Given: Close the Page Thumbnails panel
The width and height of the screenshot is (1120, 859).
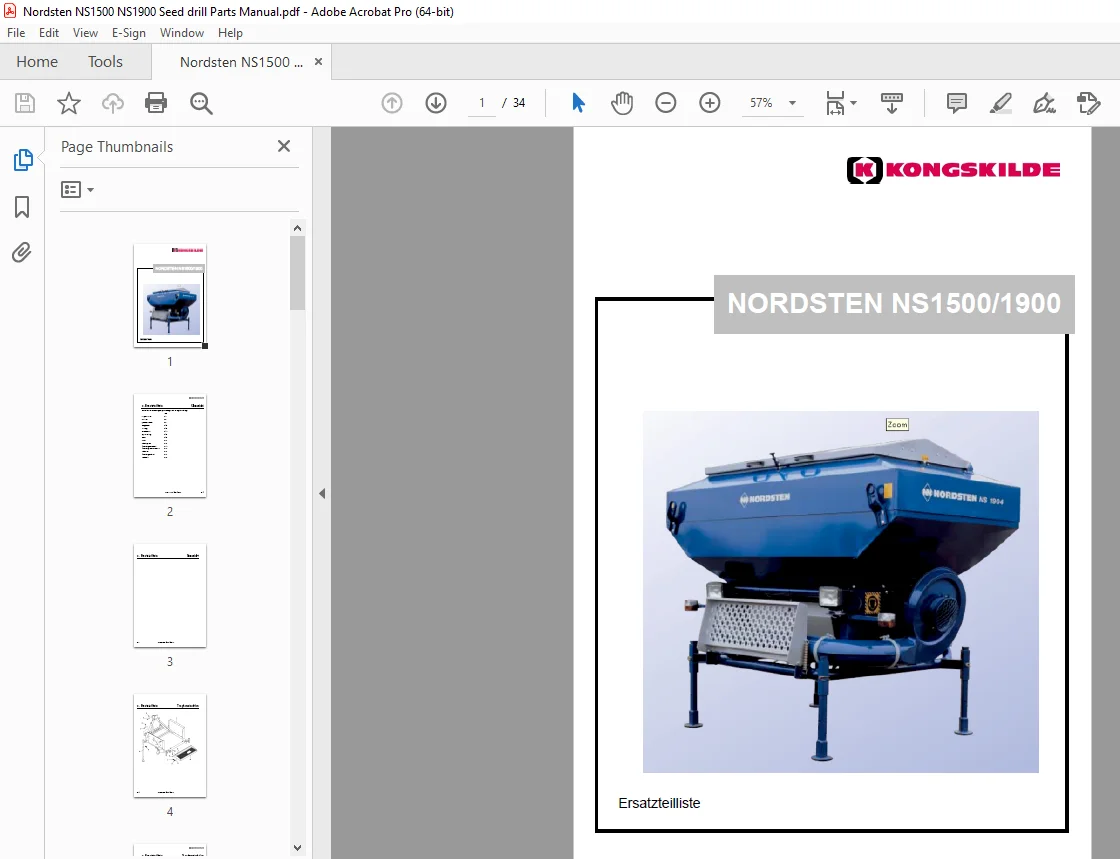Looking at the screenshot, I should (284, 146).
